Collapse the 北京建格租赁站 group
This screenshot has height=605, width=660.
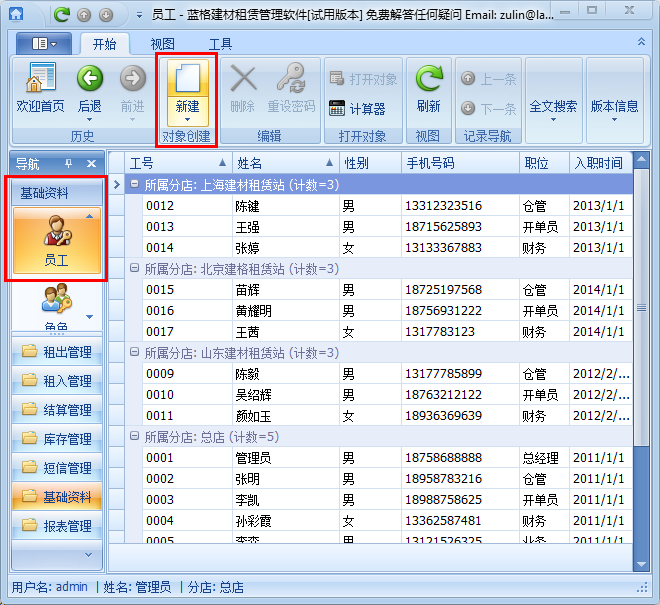tap(135, 269)
